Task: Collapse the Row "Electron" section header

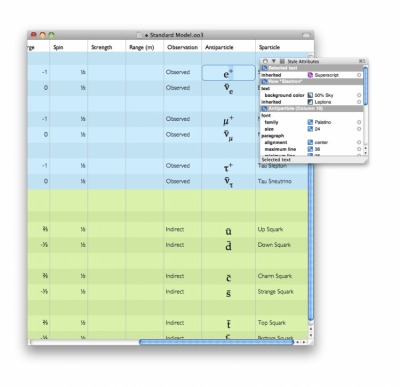Action: (x=311, y=82)
